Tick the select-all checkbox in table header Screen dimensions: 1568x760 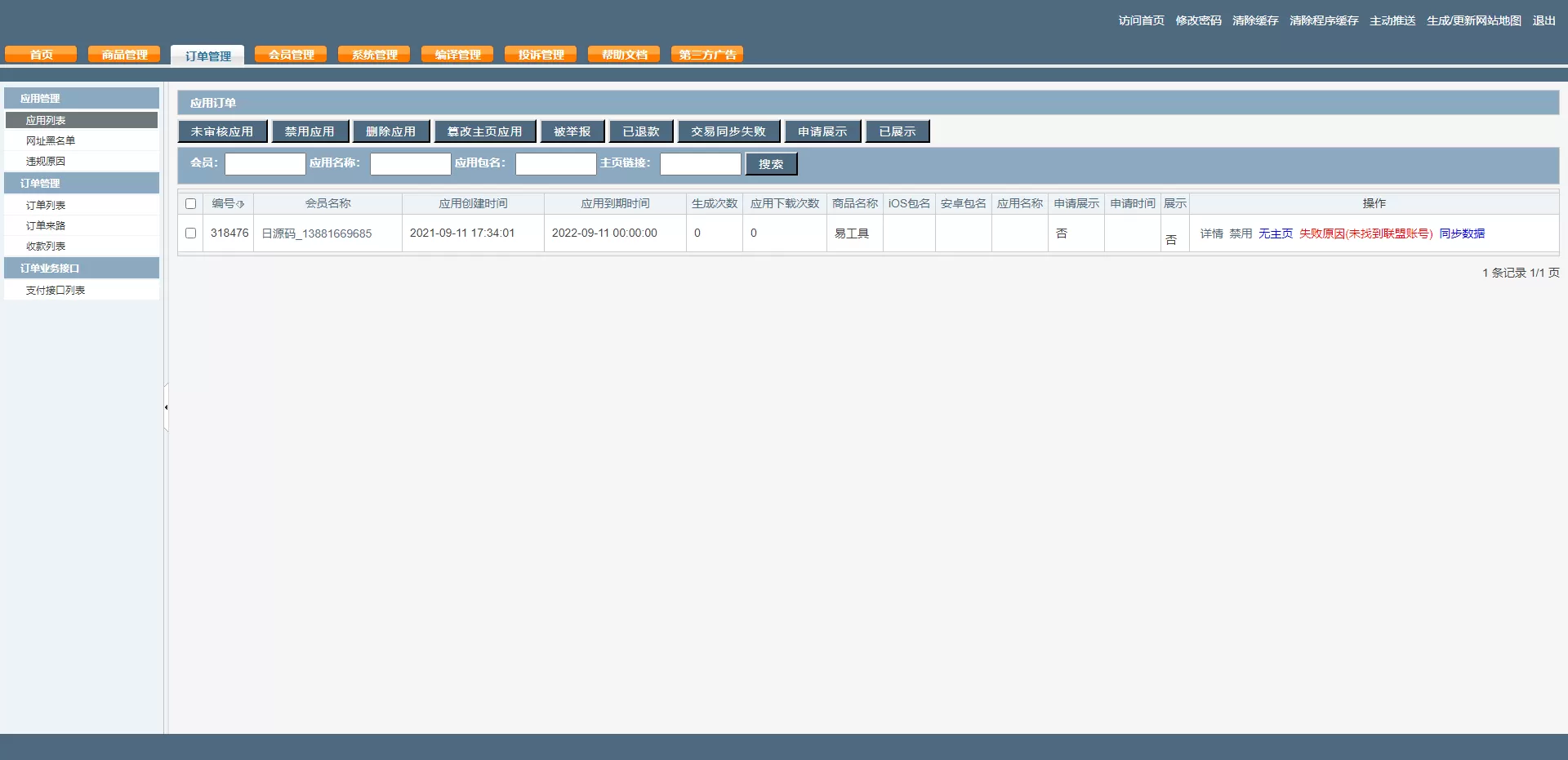190,204
